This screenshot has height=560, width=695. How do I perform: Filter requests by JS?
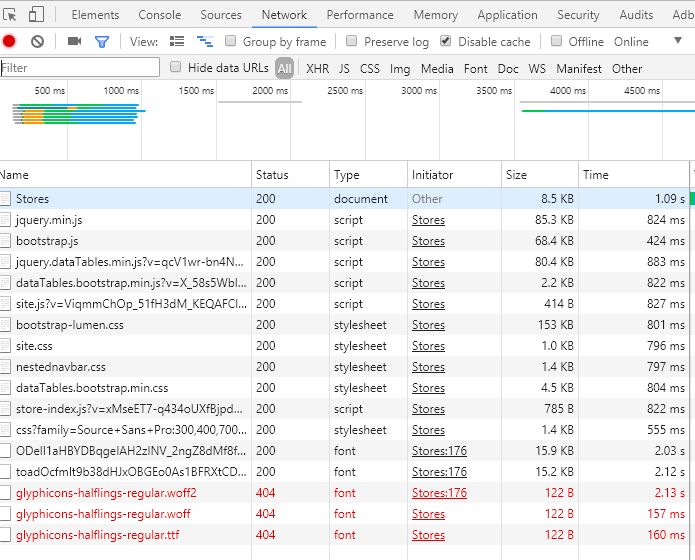(x=344, y=69)
